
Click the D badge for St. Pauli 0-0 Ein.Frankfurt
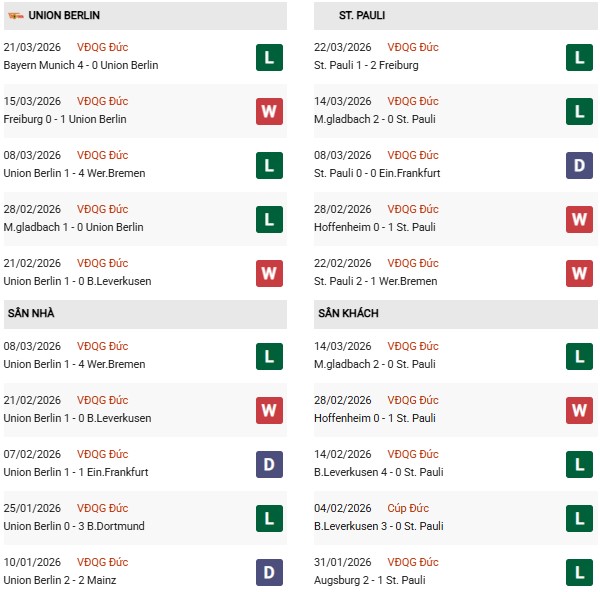[x=579, y=165]
